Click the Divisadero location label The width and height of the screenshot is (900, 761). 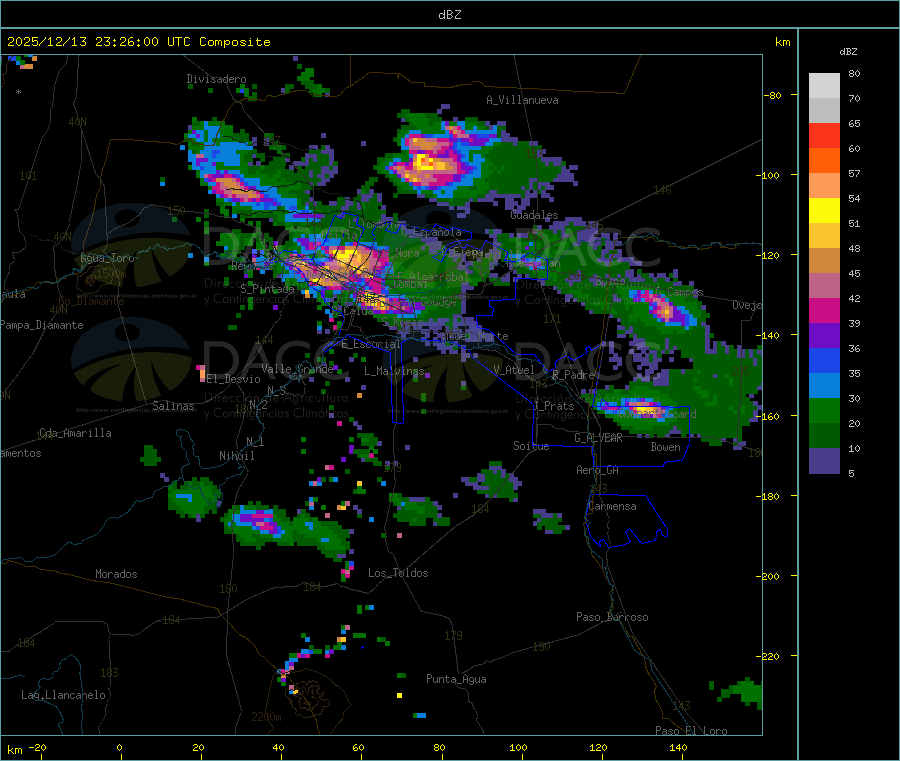tap(216, 79)
